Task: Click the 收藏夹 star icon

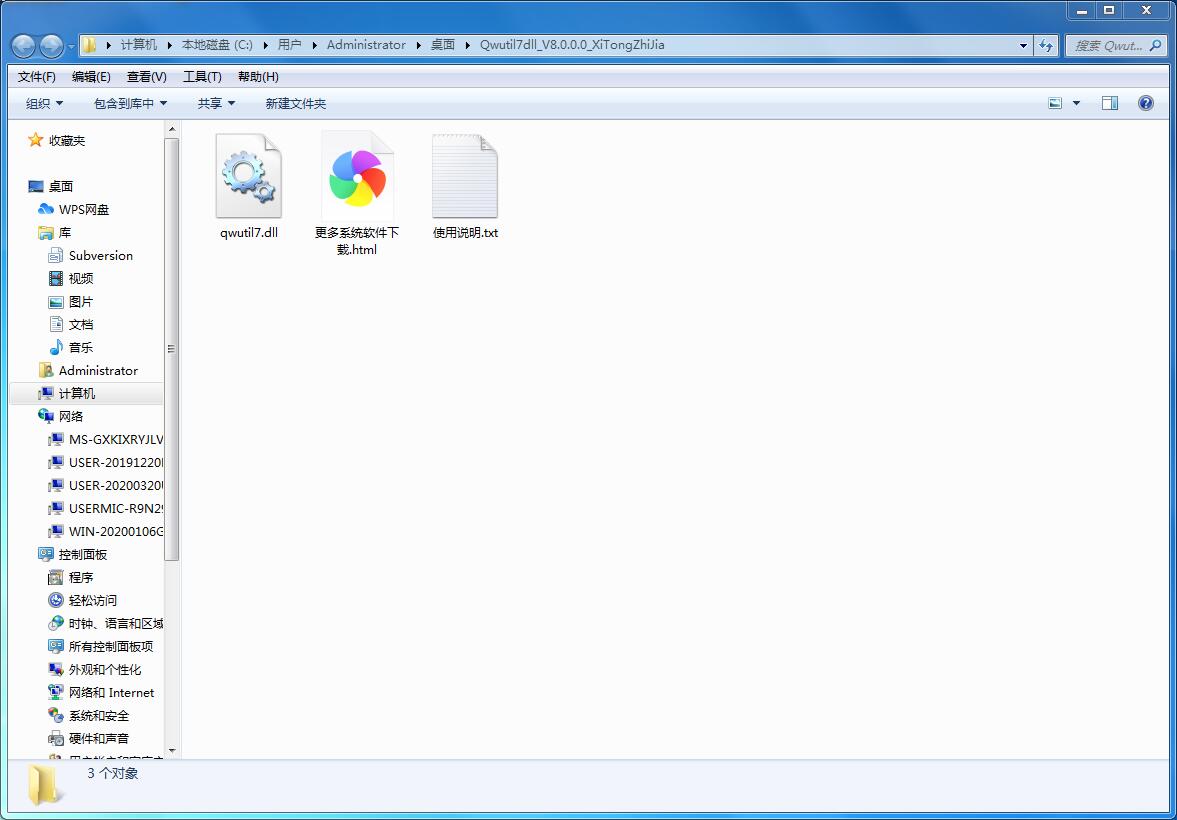Action: 35,140
